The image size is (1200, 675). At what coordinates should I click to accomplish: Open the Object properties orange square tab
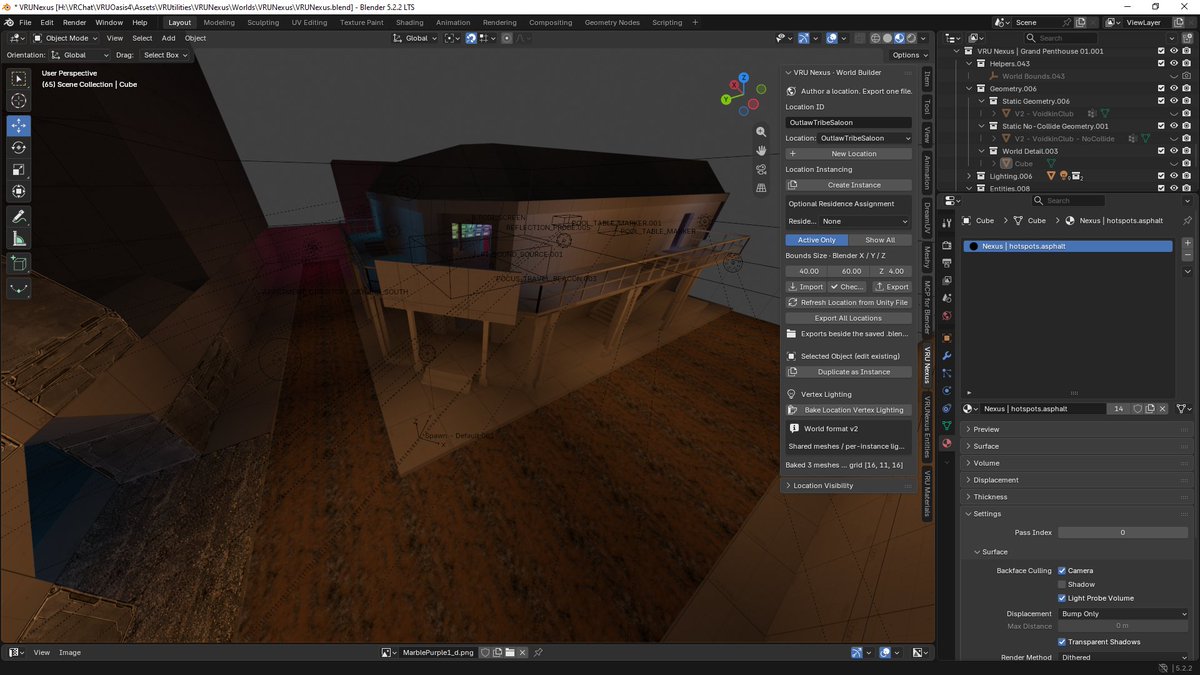click(947, 338)
